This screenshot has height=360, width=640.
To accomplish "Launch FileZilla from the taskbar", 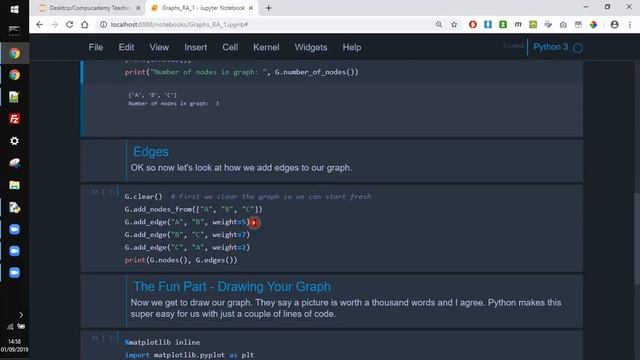I will (x=14, y=119).
